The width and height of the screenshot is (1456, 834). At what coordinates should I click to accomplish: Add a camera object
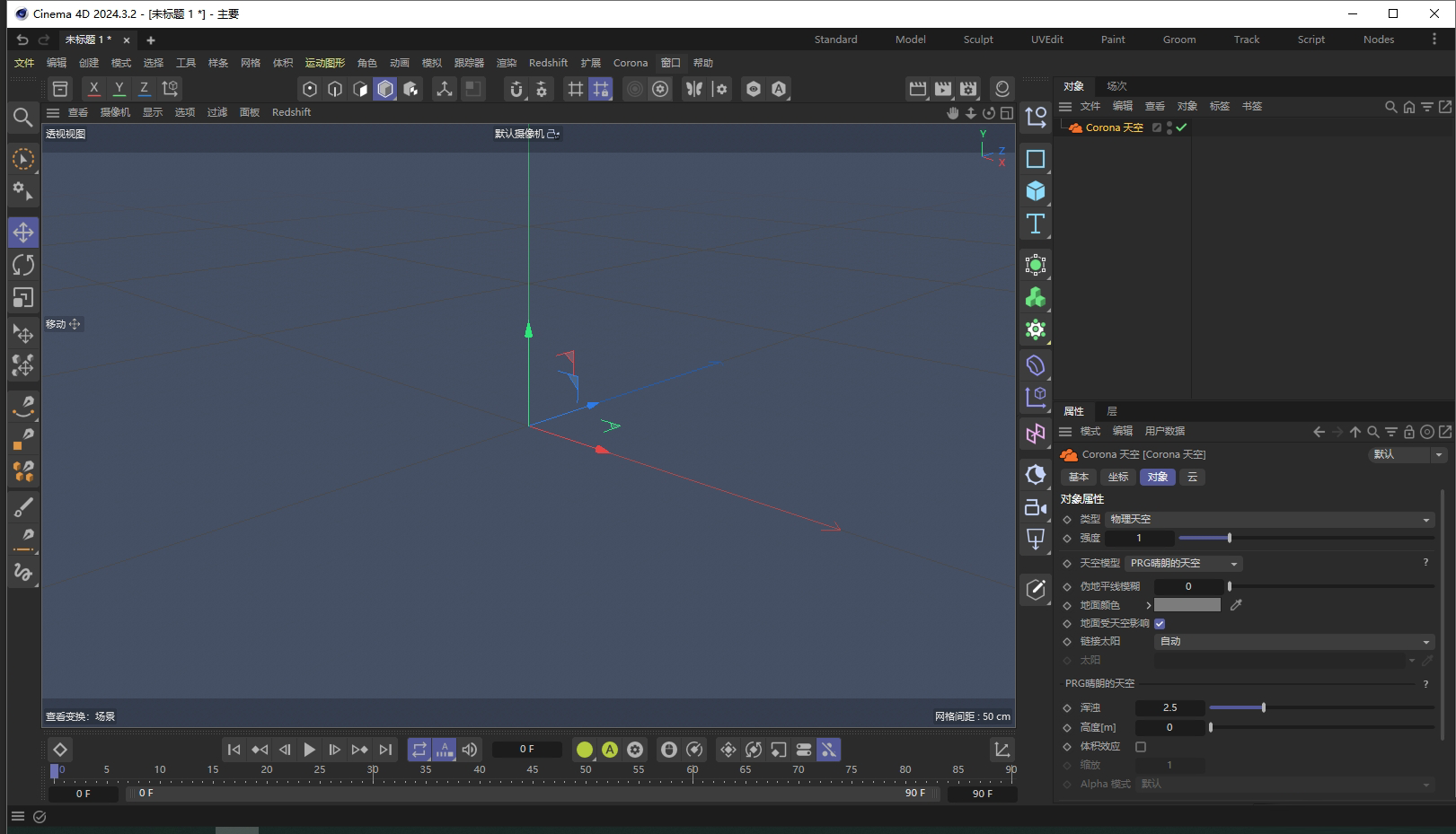tap(1036, 507)
